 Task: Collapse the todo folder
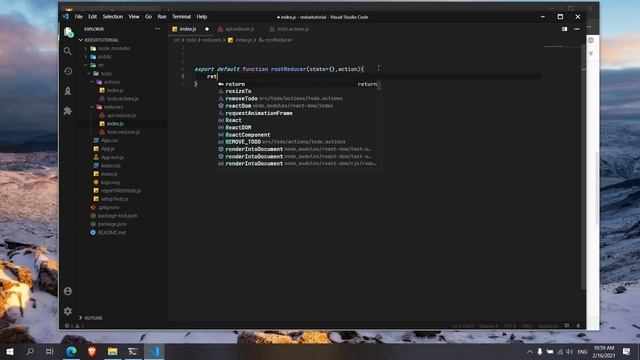coord(106,73)
